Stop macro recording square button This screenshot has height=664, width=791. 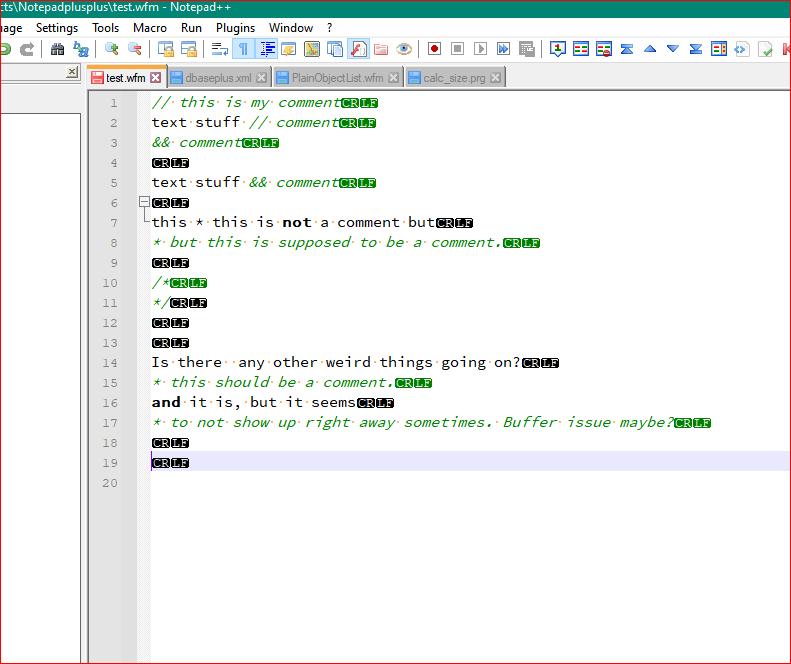click(x=458, y=49)
